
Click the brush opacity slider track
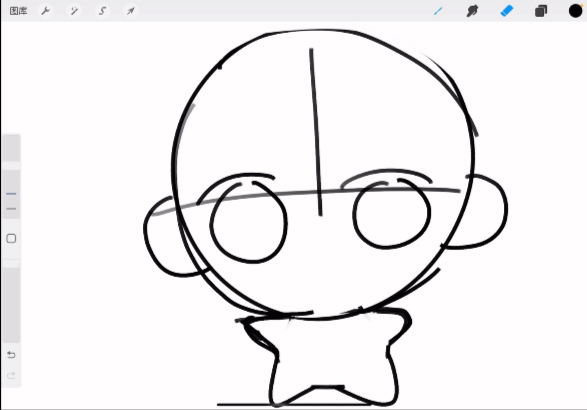point(11,300)
